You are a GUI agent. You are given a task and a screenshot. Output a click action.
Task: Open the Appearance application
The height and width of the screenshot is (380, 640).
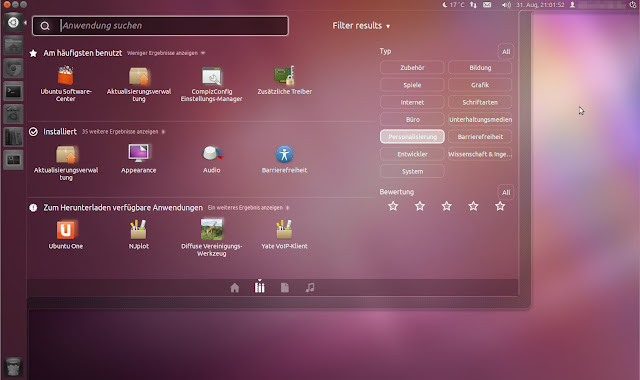pyautogui.click(x=138, y=159)
